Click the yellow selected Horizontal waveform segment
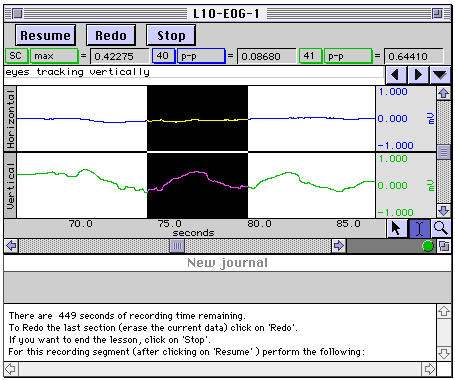 pyautogui.click(x=197, y=120)
